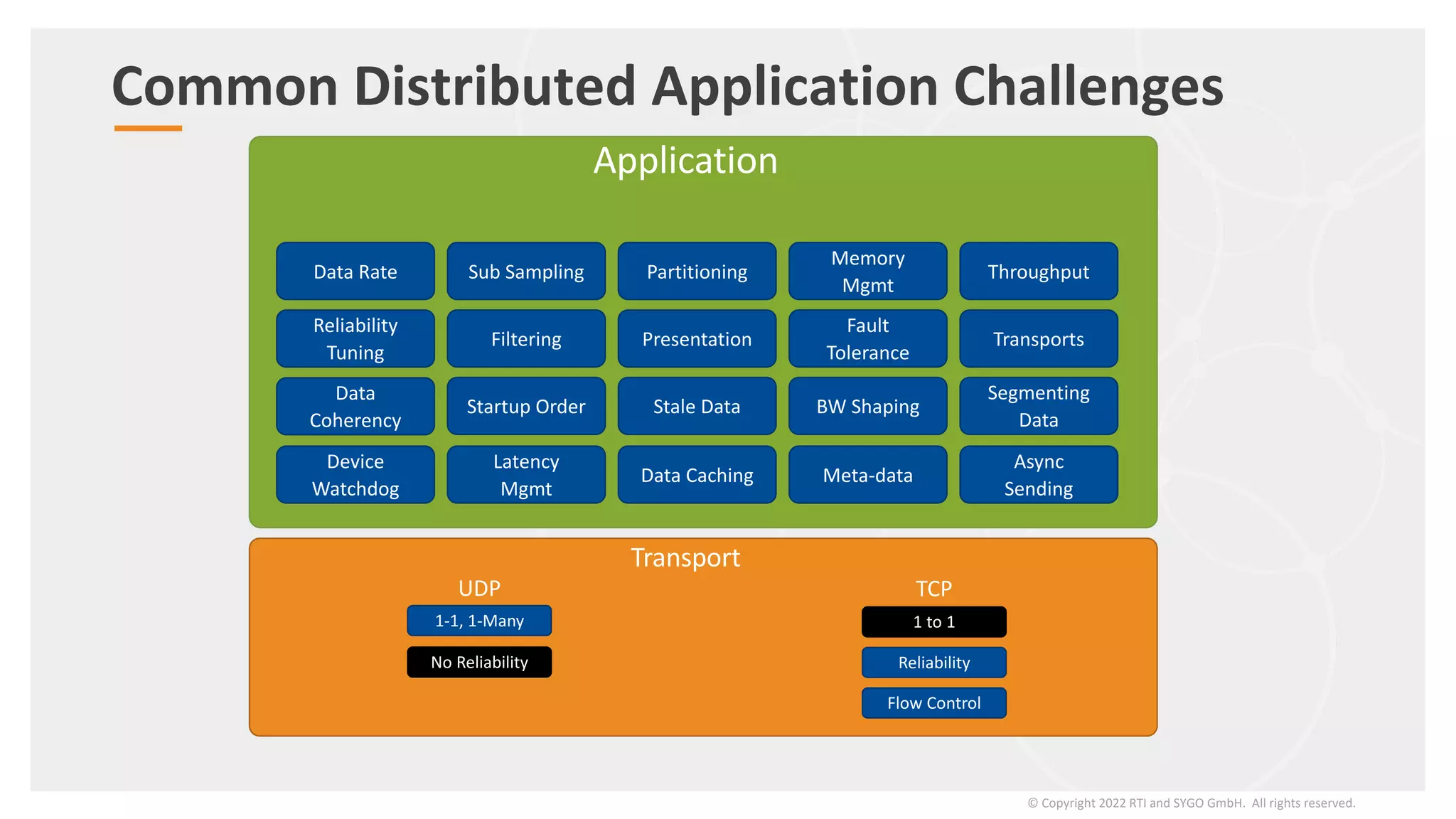
Task: Click the Segmenting Data block
Action: pos(1039,406)
